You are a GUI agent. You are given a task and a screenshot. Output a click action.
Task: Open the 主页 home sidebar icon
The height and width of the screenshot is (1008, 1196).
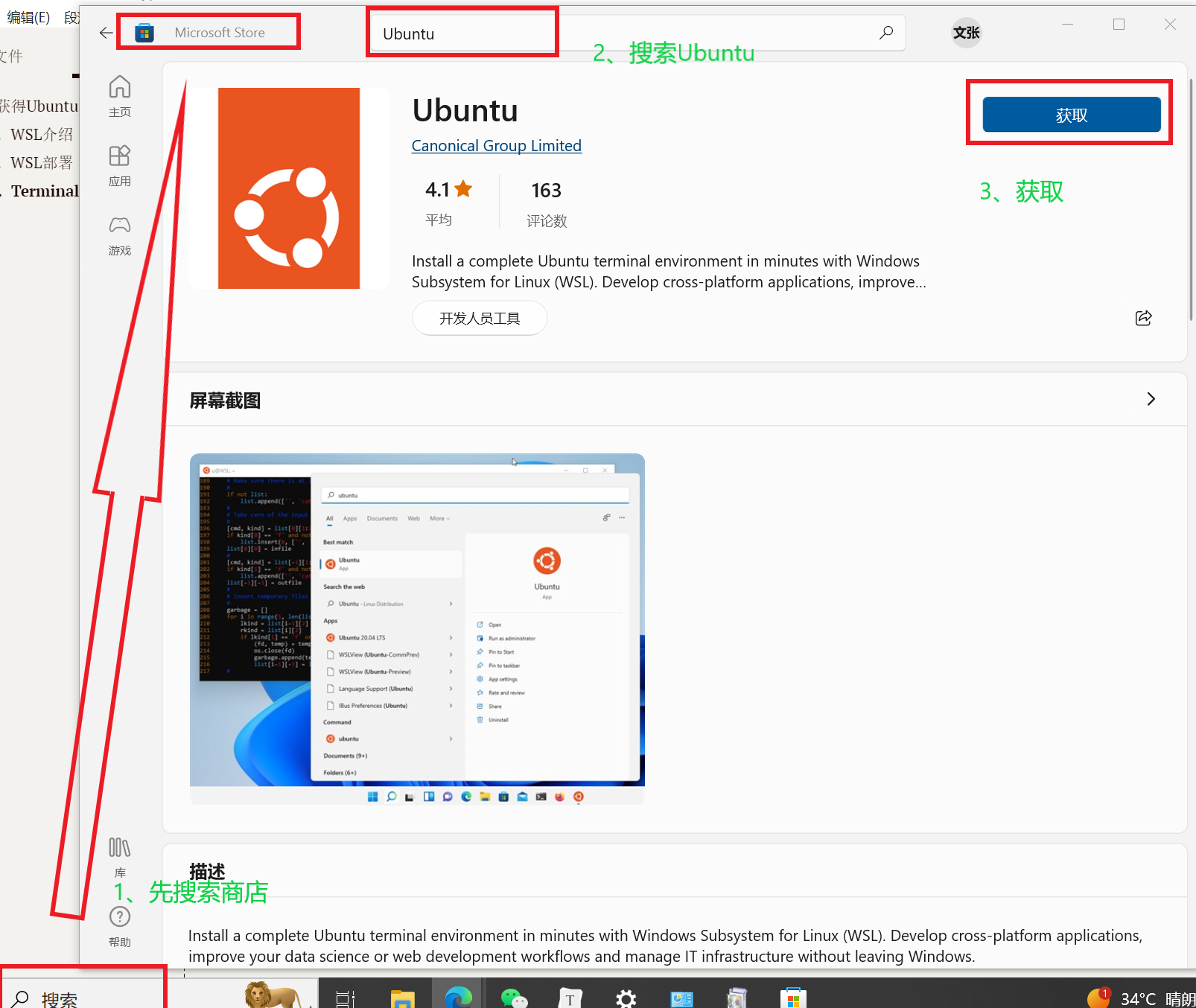[120, 96]
